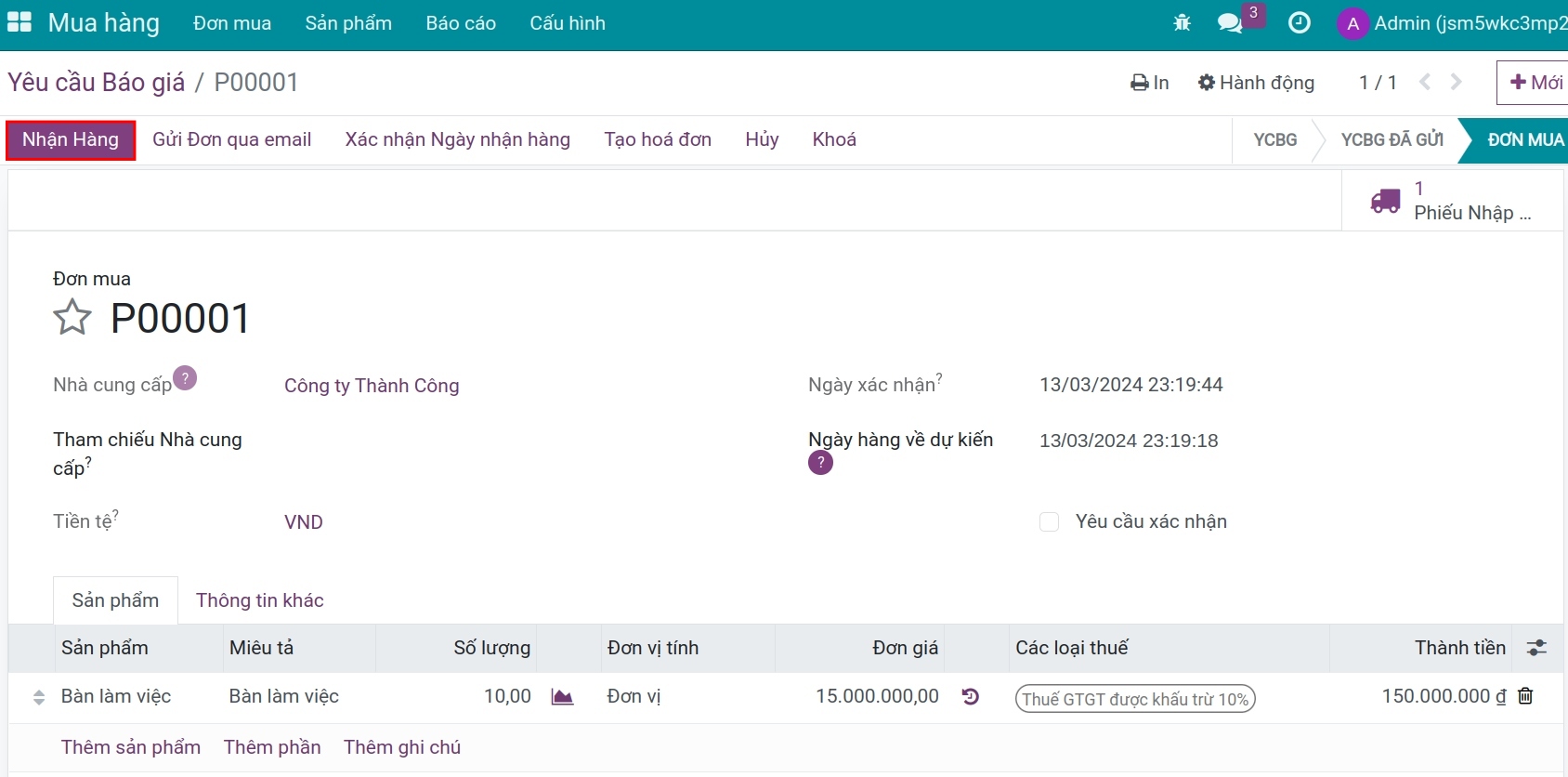Go to next record arrow
The width and height of the screenshot is (1568, 777).
1457,82
